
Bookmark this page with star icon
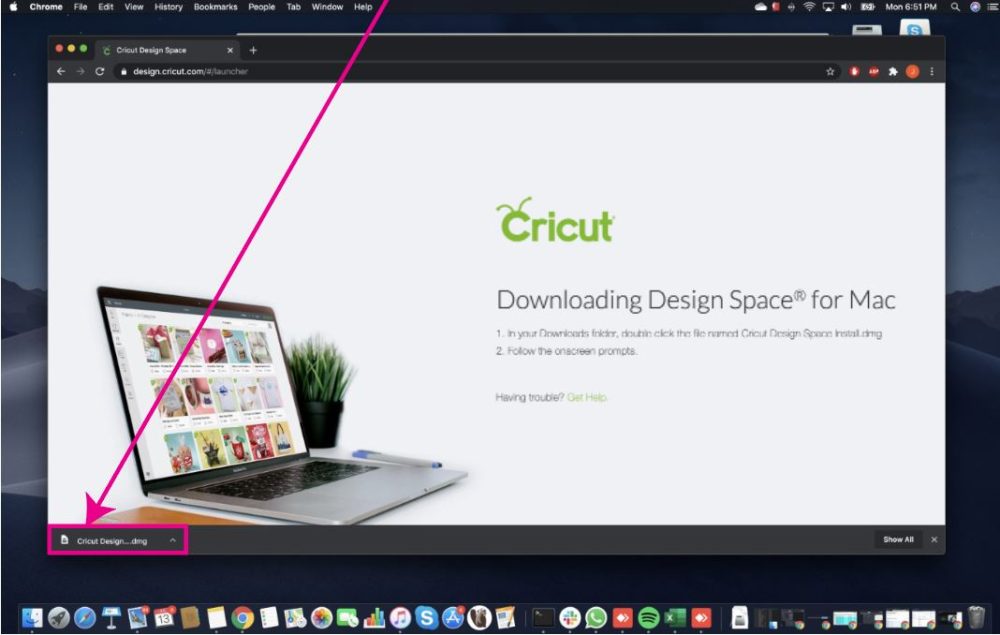pos(830,71)
